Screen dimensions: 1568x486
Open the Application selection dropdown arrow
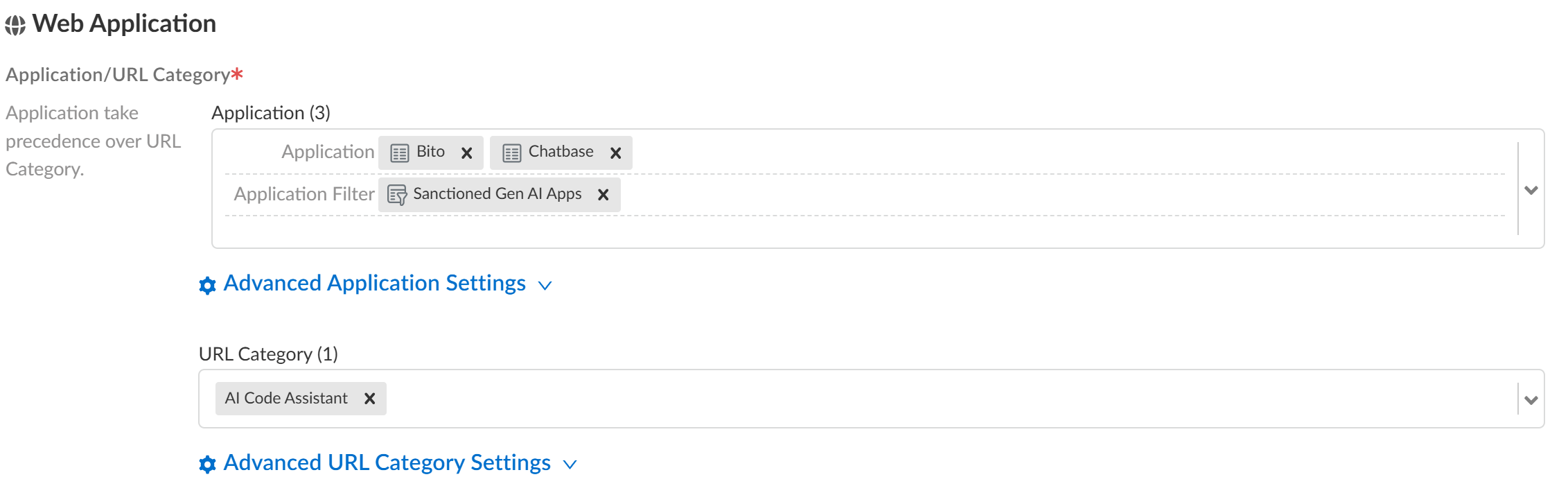pyautogui.click(x=1531, y=190)
